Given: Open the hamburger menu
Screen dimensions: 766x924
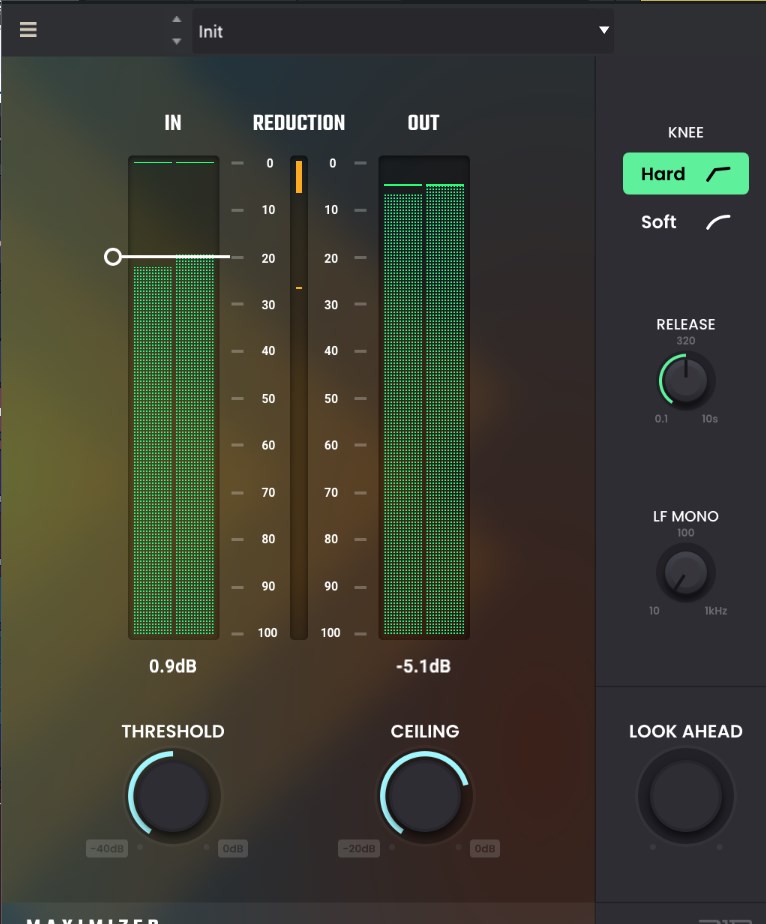Looking at the screenshot, I should (x=28, y=30).
